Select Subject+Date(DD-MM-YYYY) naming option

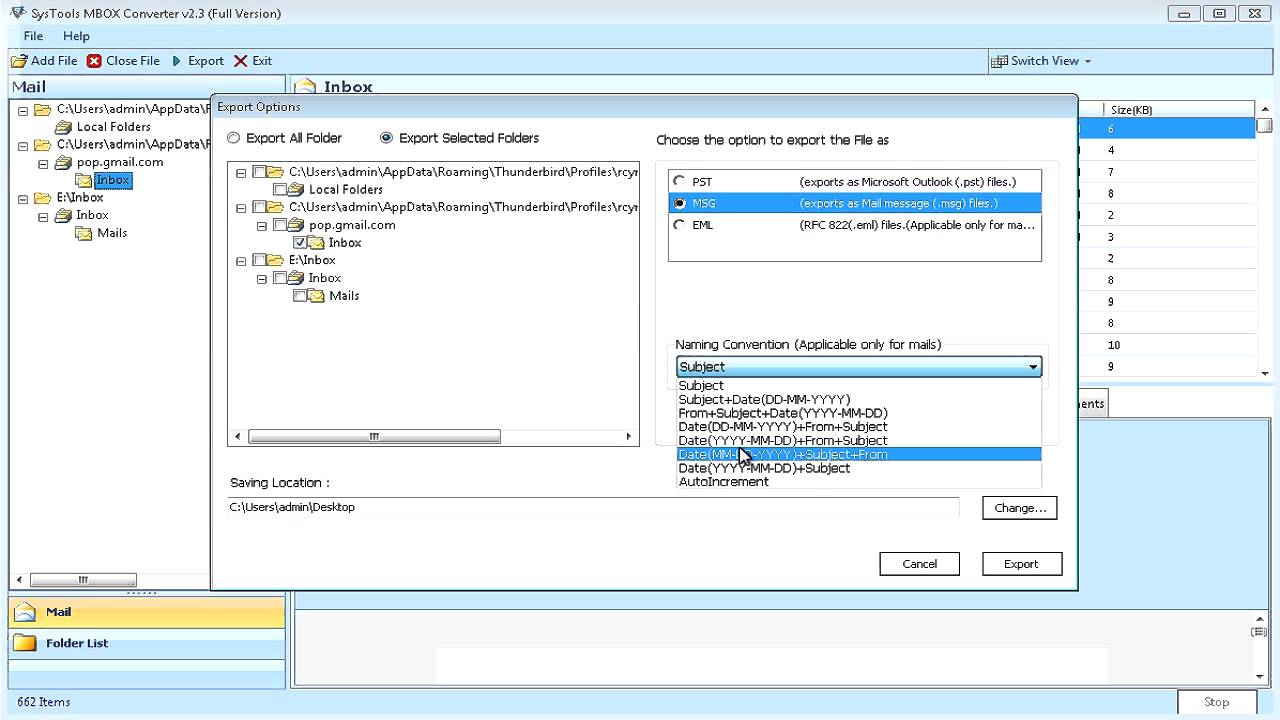764,399
